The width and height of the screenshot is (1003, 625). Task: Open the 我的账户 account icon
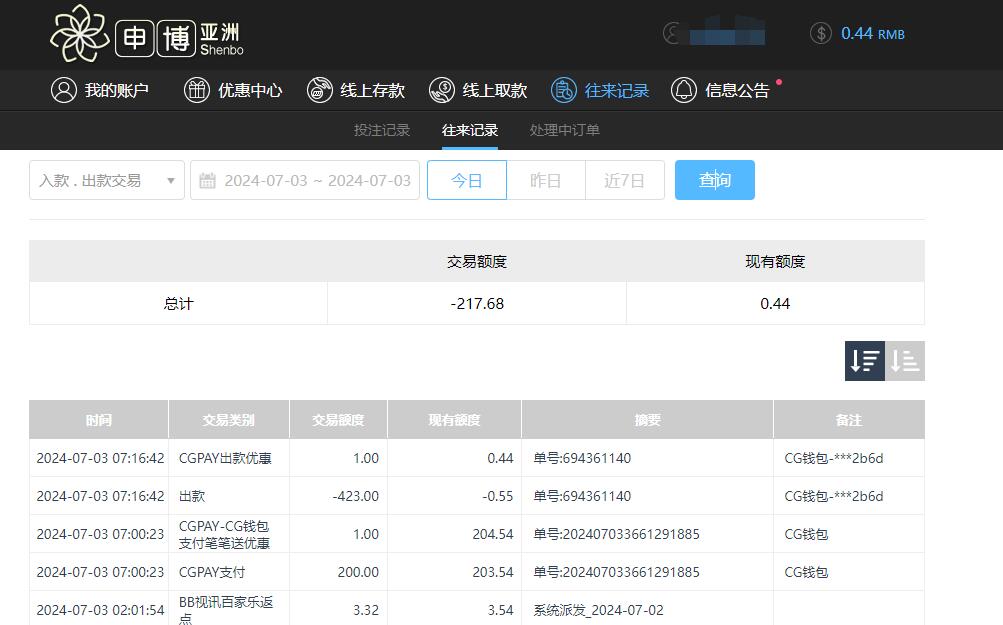pos(64,90)
